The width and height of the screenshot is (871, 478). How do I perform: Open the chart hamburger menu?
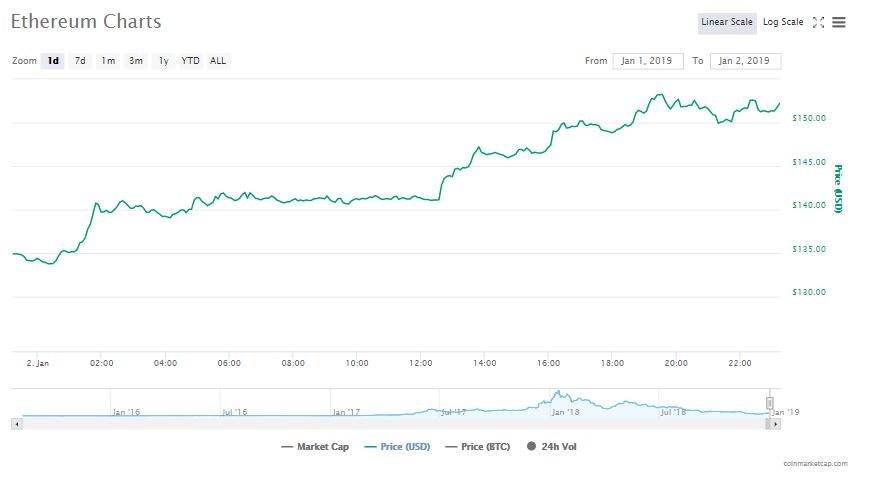[x=839, y=22]
